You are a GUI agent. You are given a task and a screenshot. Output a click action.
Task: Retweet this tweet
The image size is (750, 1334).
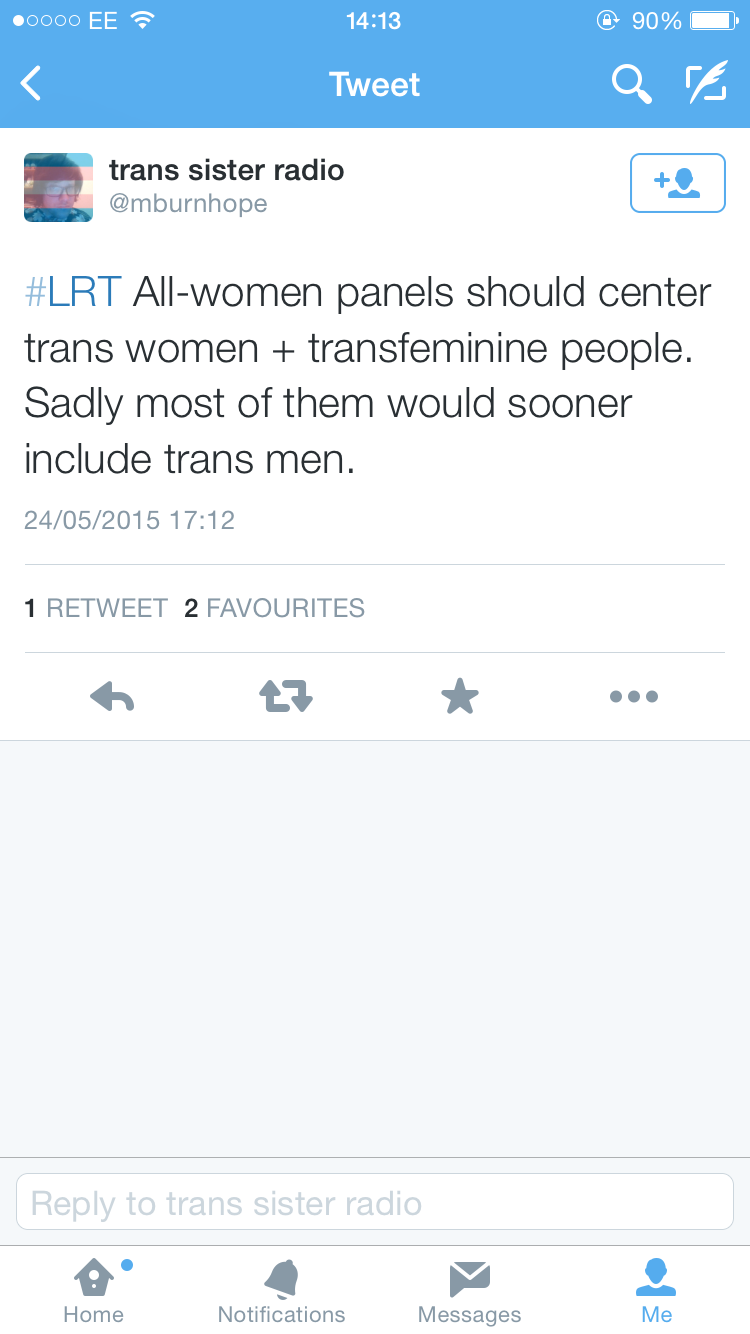[x=286, y=696]
